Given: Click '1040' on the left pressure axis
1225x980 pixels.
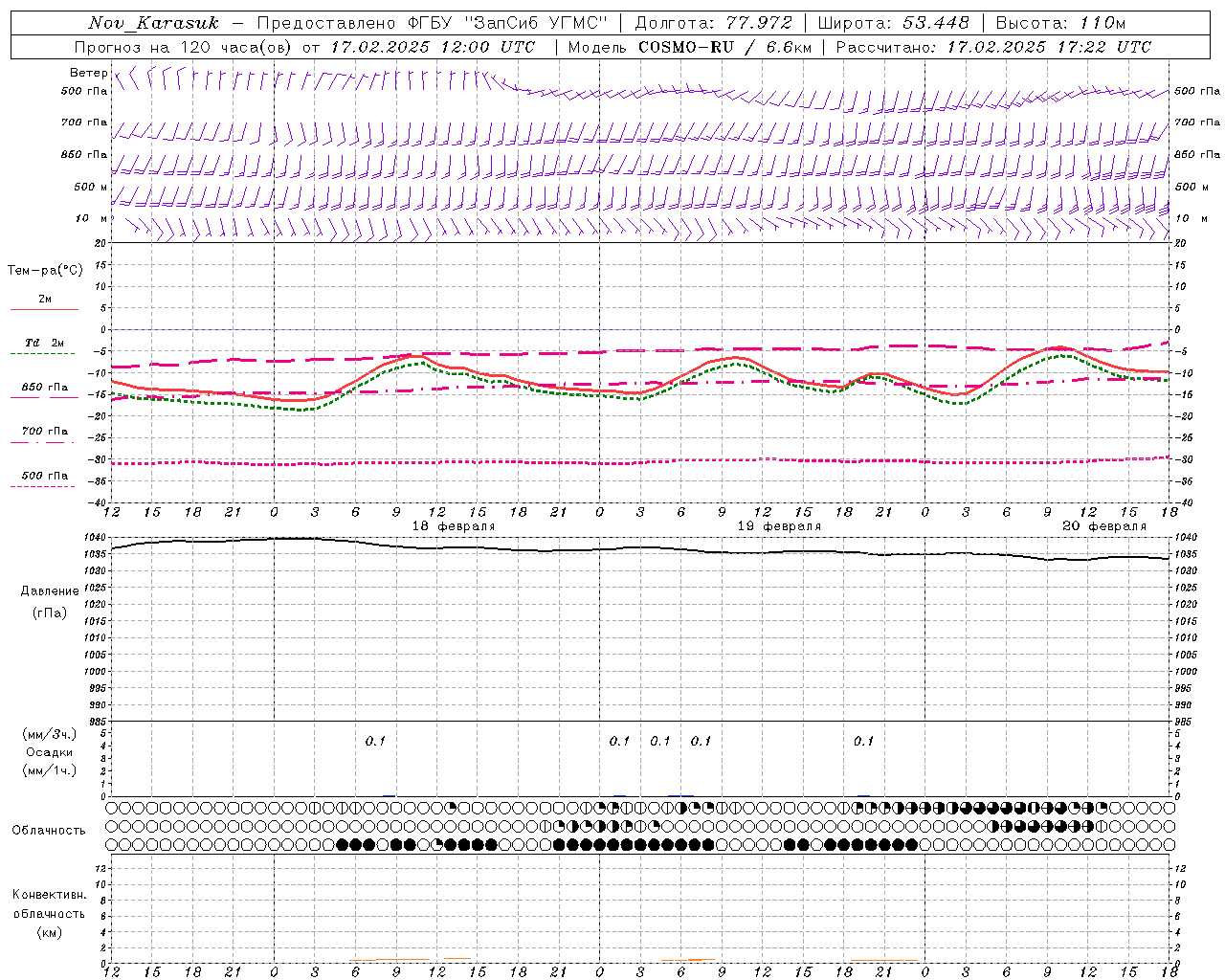Looking at the screenshot, I should point(98,537).
